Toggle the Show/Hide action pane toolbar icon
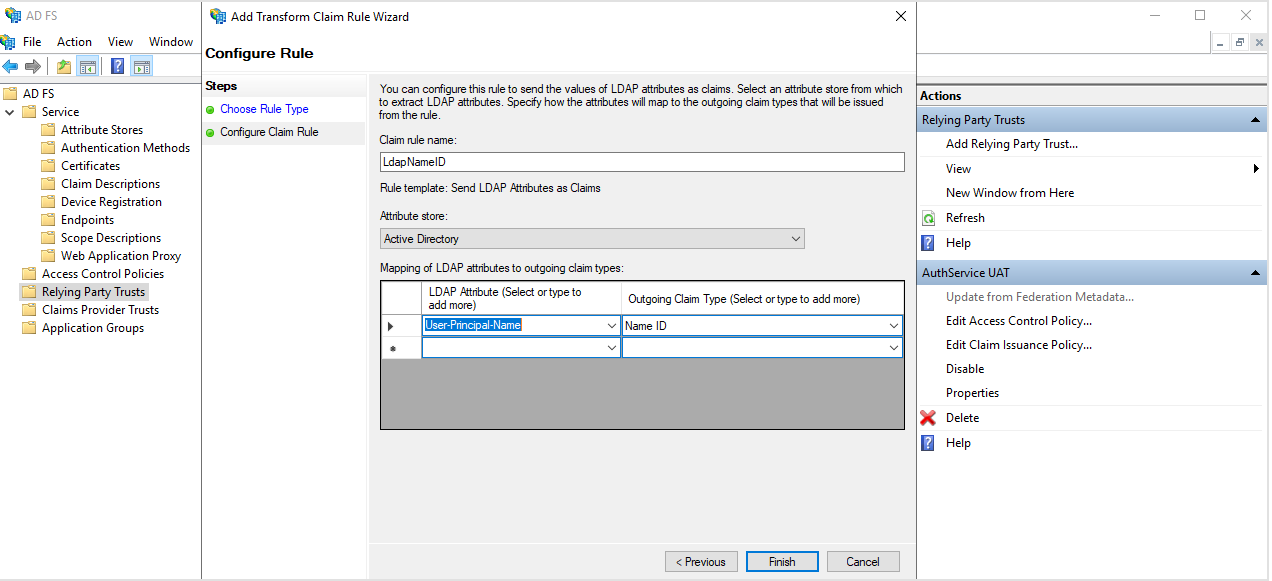Image resolution: width=1272 pixels, height=581 pixels. click(141, 66)
